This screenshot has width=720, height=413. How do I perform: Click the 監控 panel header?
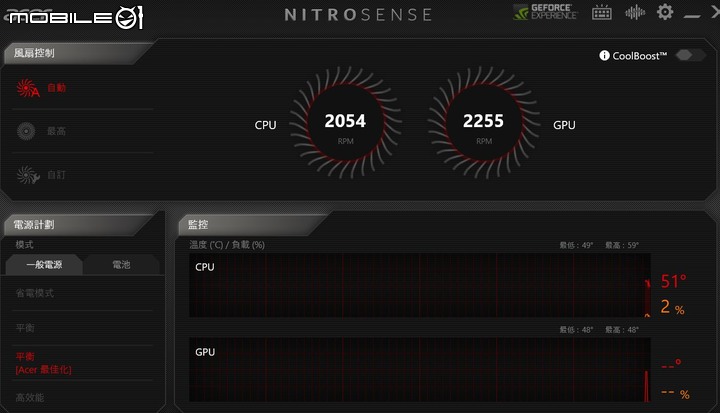click(x=198, y=225)
